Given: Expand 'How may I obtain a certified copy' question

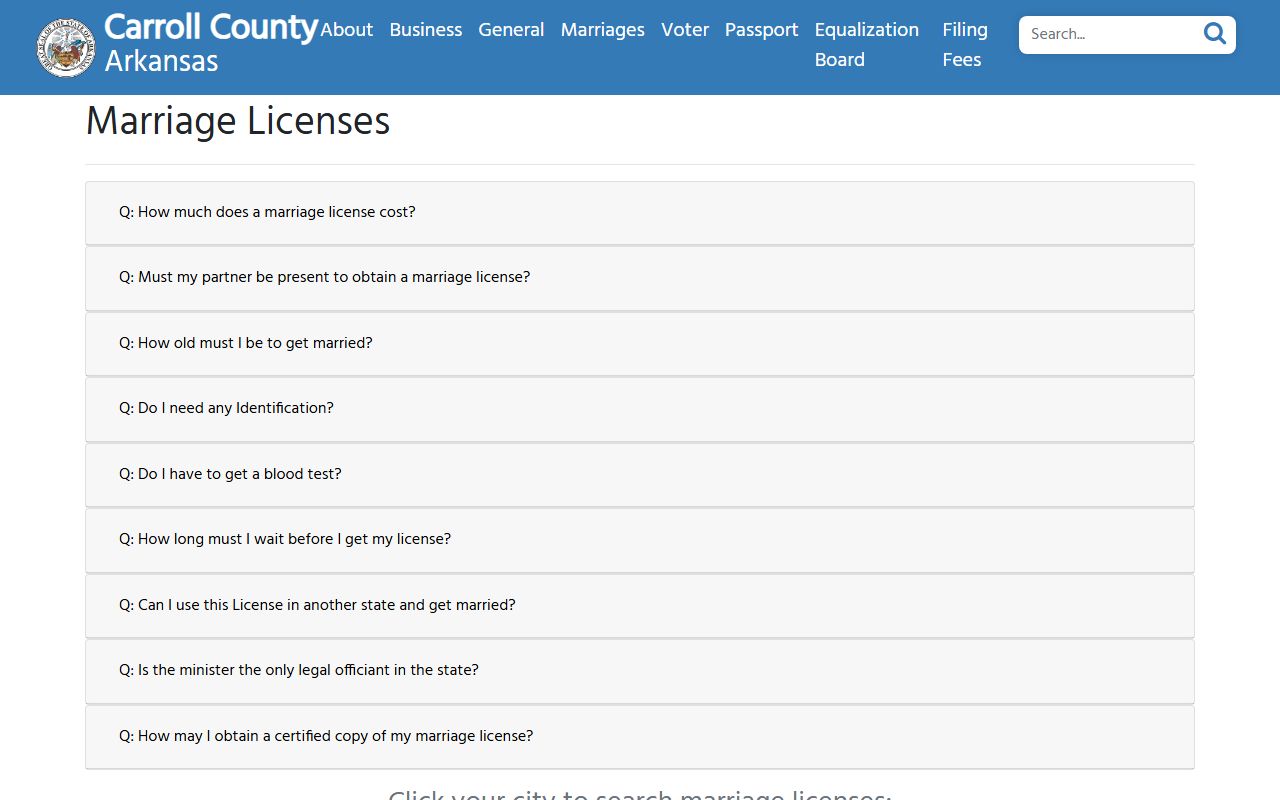Looking at the screenshot, I should pyautogui.click(x=640, y=737).
